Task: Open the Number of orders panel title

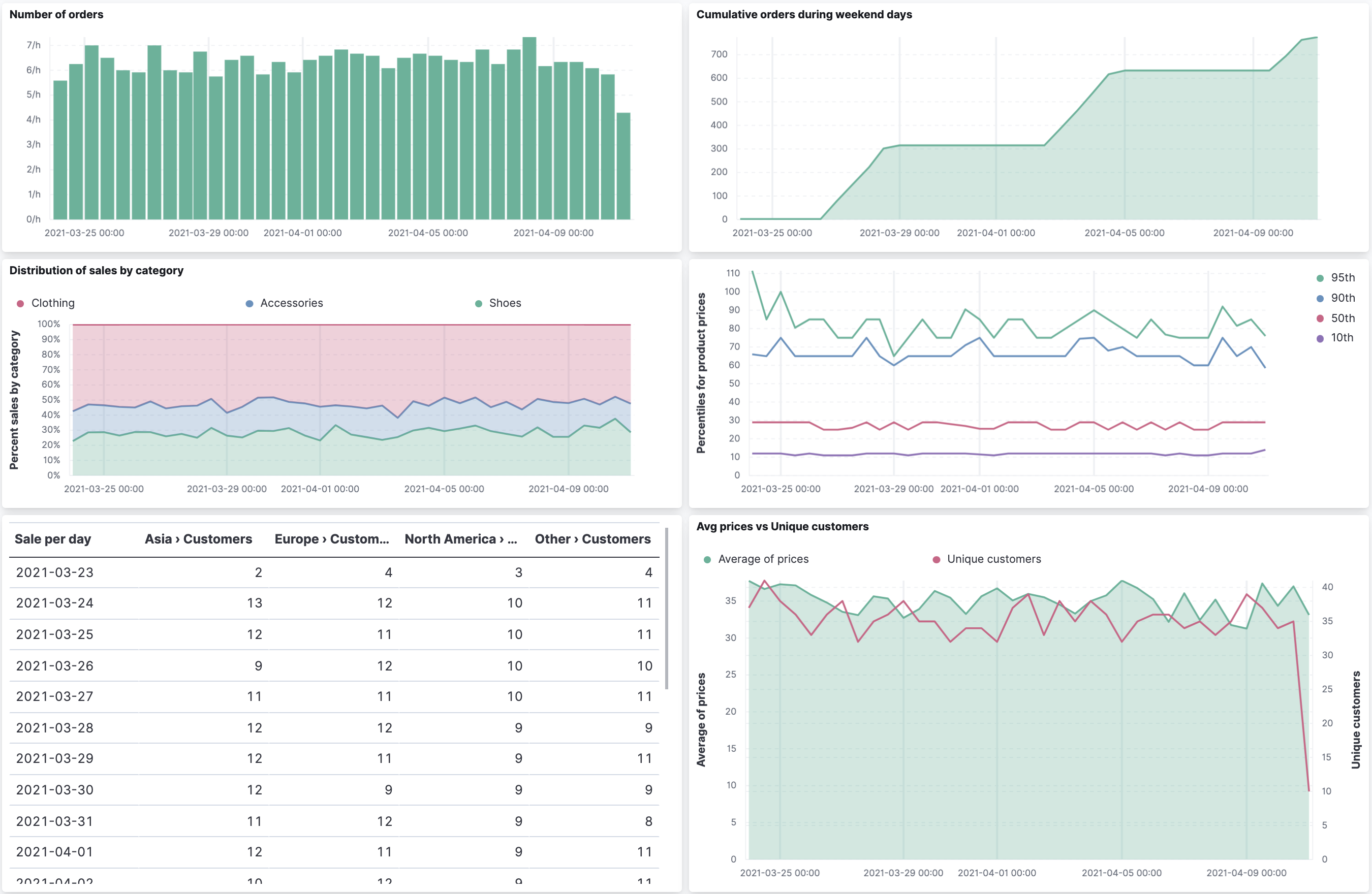Action: tap(56, 14)
